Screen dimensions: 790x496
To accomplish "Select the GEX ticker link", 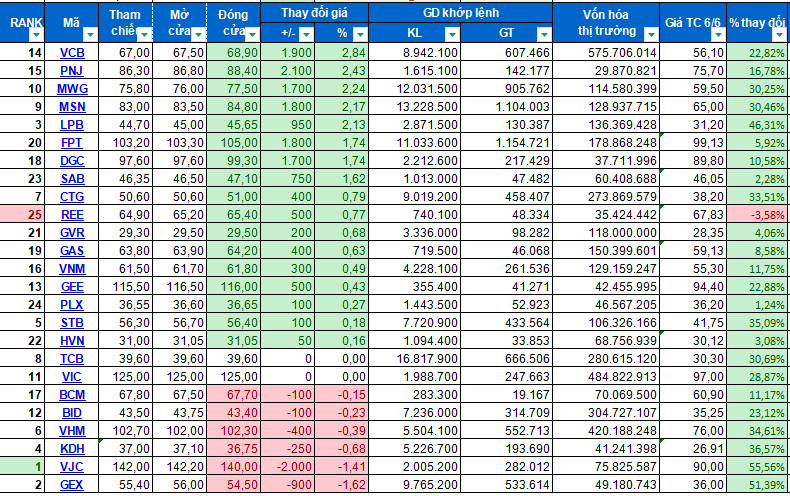I will coord(72,485).
